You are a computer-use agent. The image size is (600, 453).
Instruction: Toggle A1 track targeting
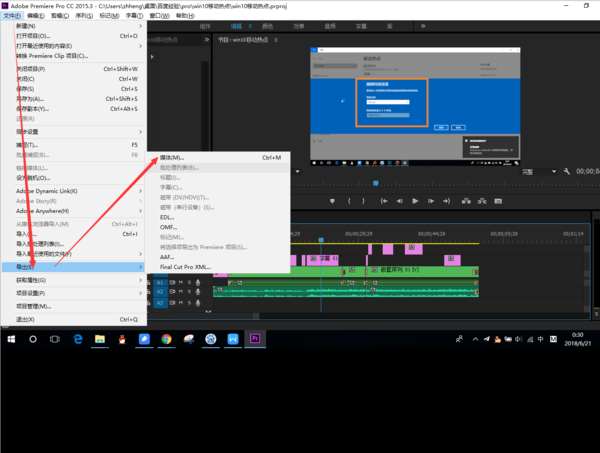pos(160,283)
